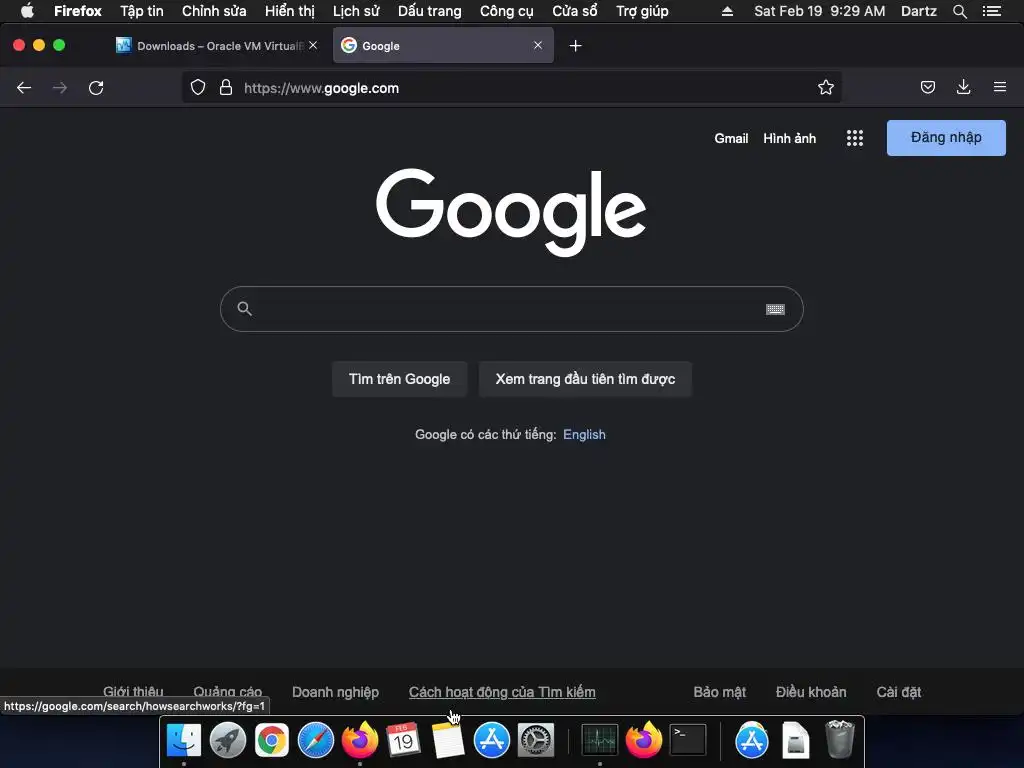Click the forward navigation arrow
This screenshot has height=768, width=1024.
tap(59, 88)
